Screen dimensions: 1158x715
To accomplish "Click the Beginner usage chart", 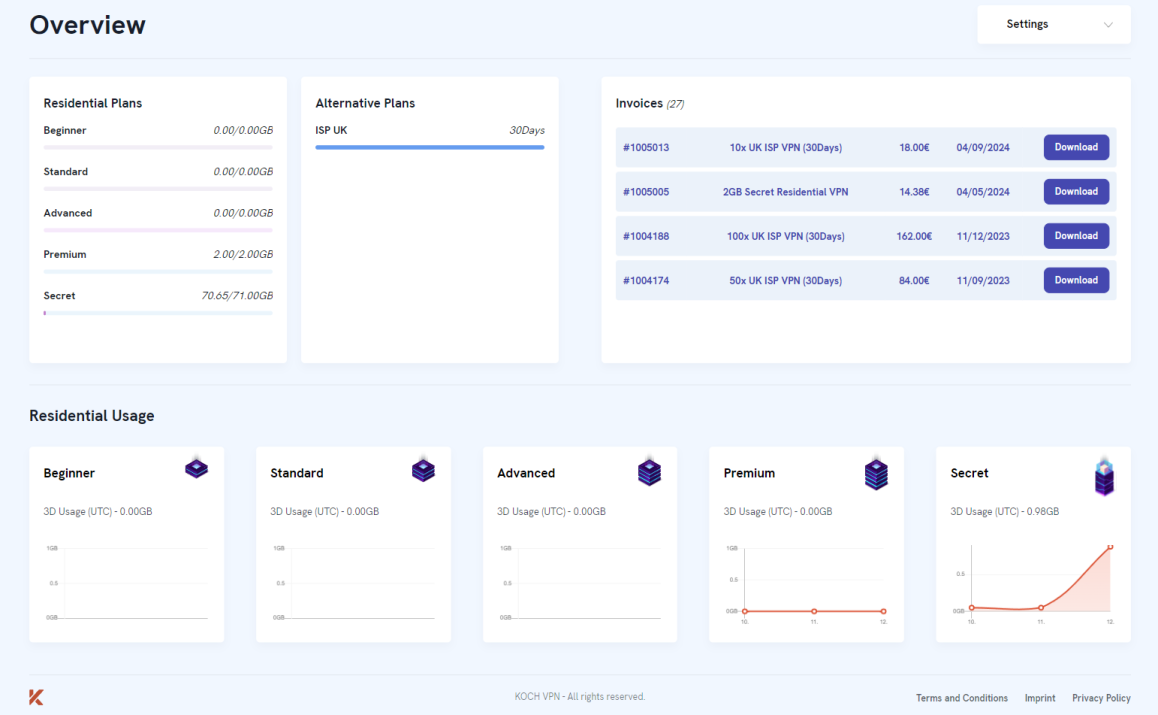I will click(x=126, y=583).
